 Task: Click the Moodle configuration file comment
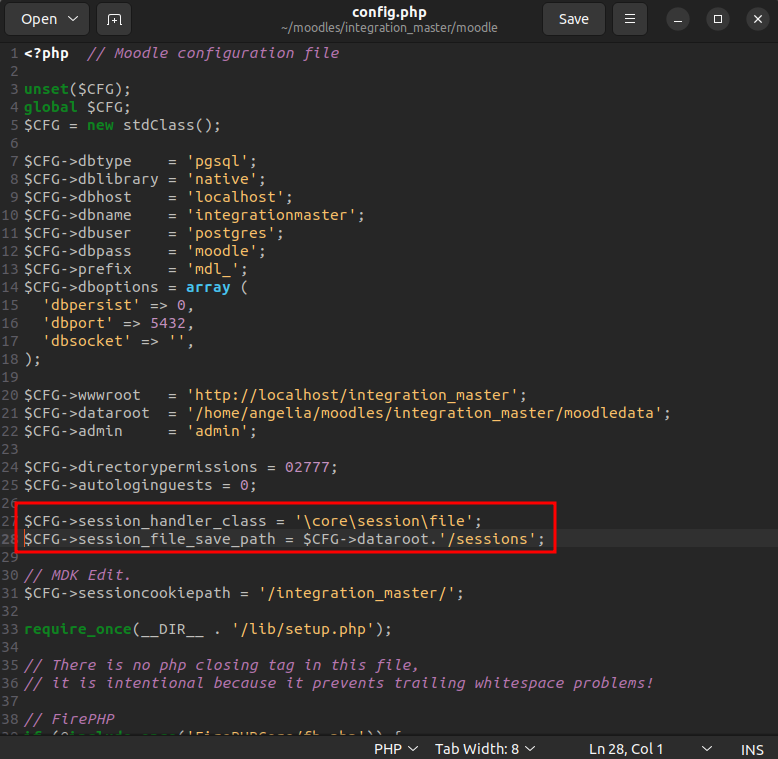click(213, 53)
